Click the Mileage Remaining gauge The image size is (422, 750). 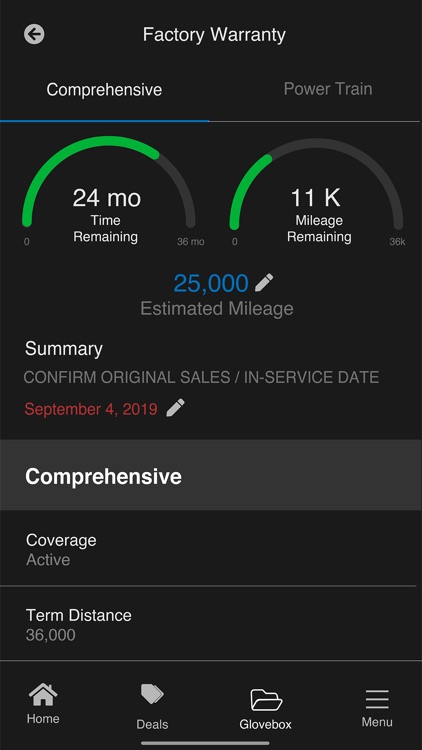tap(316, 191)
